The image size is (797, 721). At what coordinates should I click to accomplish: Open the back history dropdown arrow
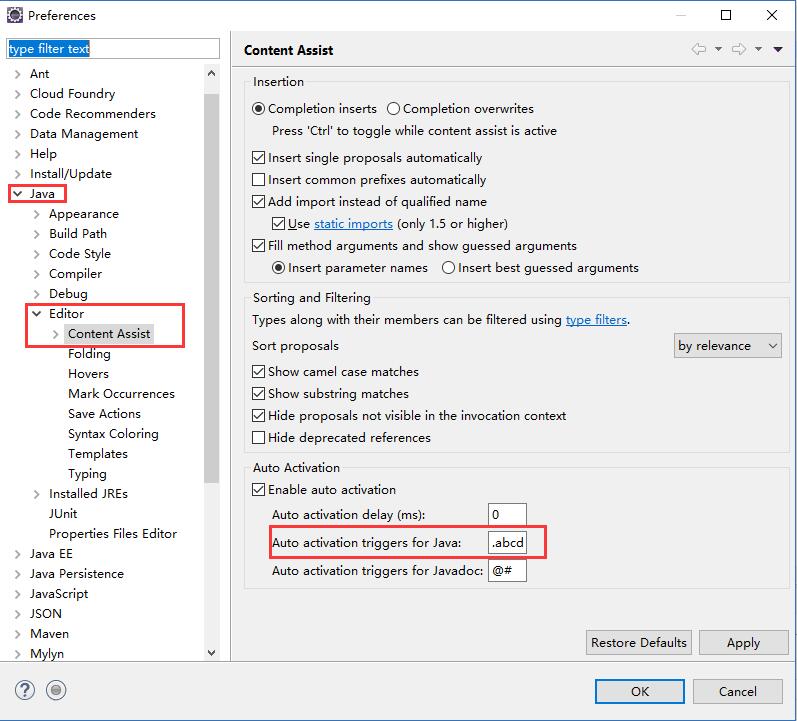(x=718, y=50)
